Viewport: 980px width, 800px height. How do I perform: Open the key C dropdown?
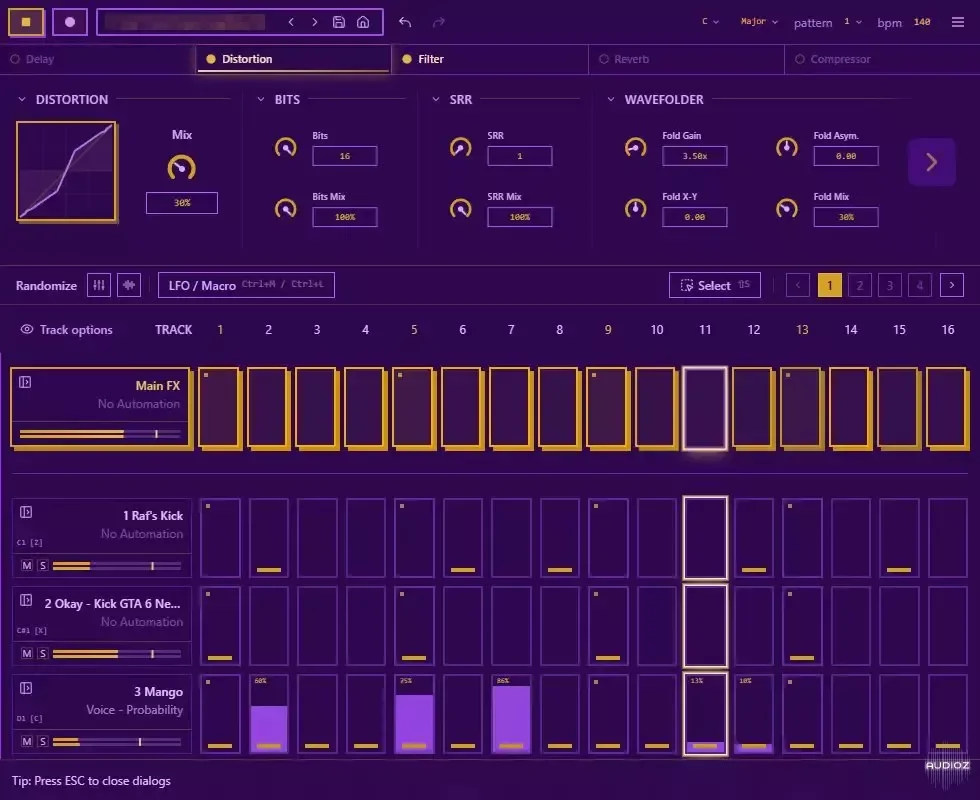click(710, 21)
